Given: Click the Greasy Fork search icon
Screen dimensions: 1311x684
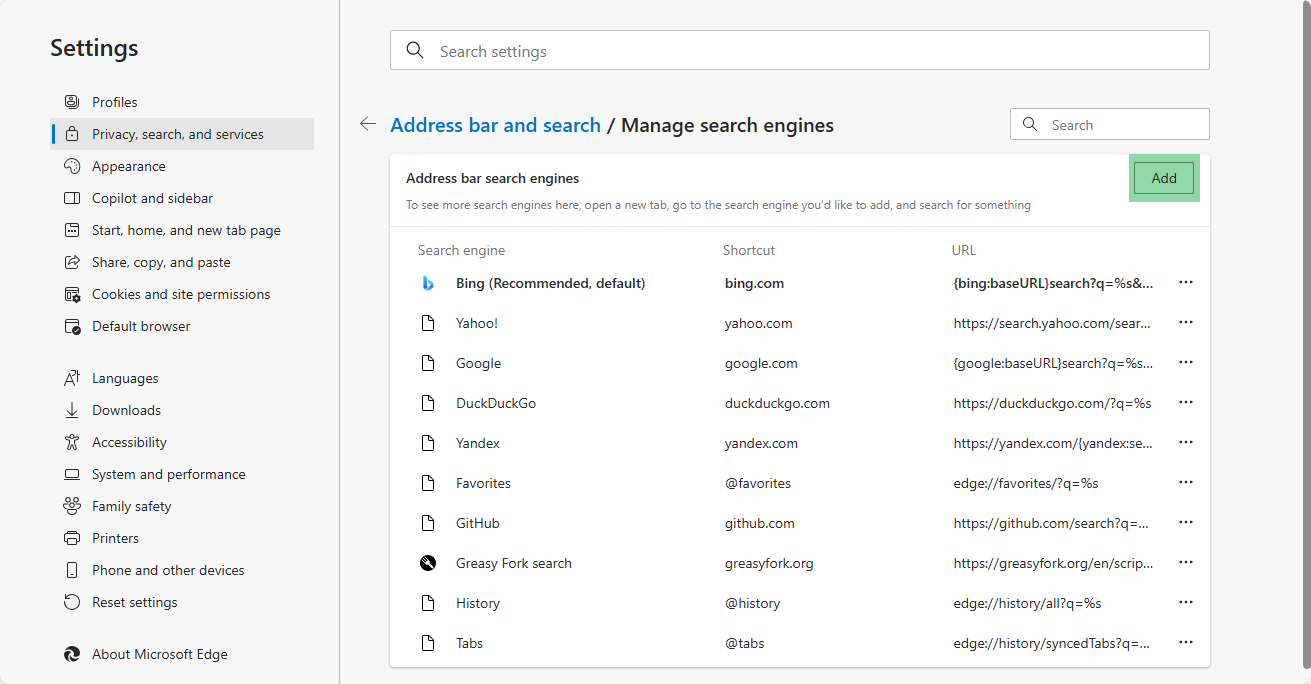Looking at the screenshot, I should click(x=428, y=563).
